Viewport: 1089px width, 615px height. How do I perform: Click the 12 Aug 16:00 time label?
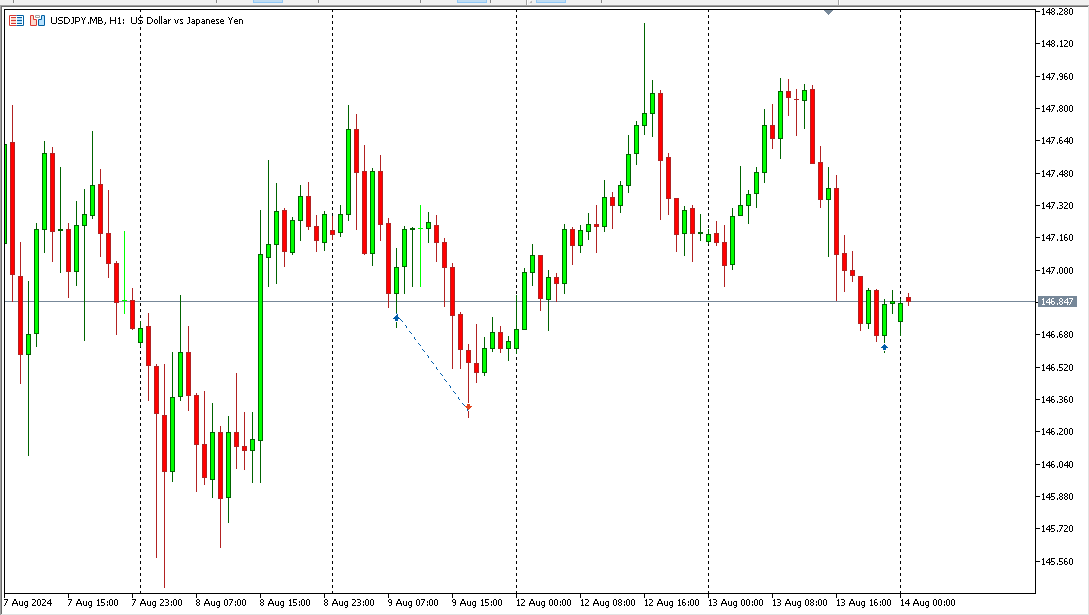click(x=672, y=603)
